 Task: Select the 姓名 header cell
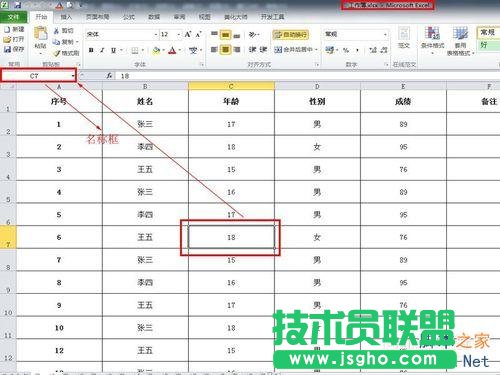click(145, 101)
